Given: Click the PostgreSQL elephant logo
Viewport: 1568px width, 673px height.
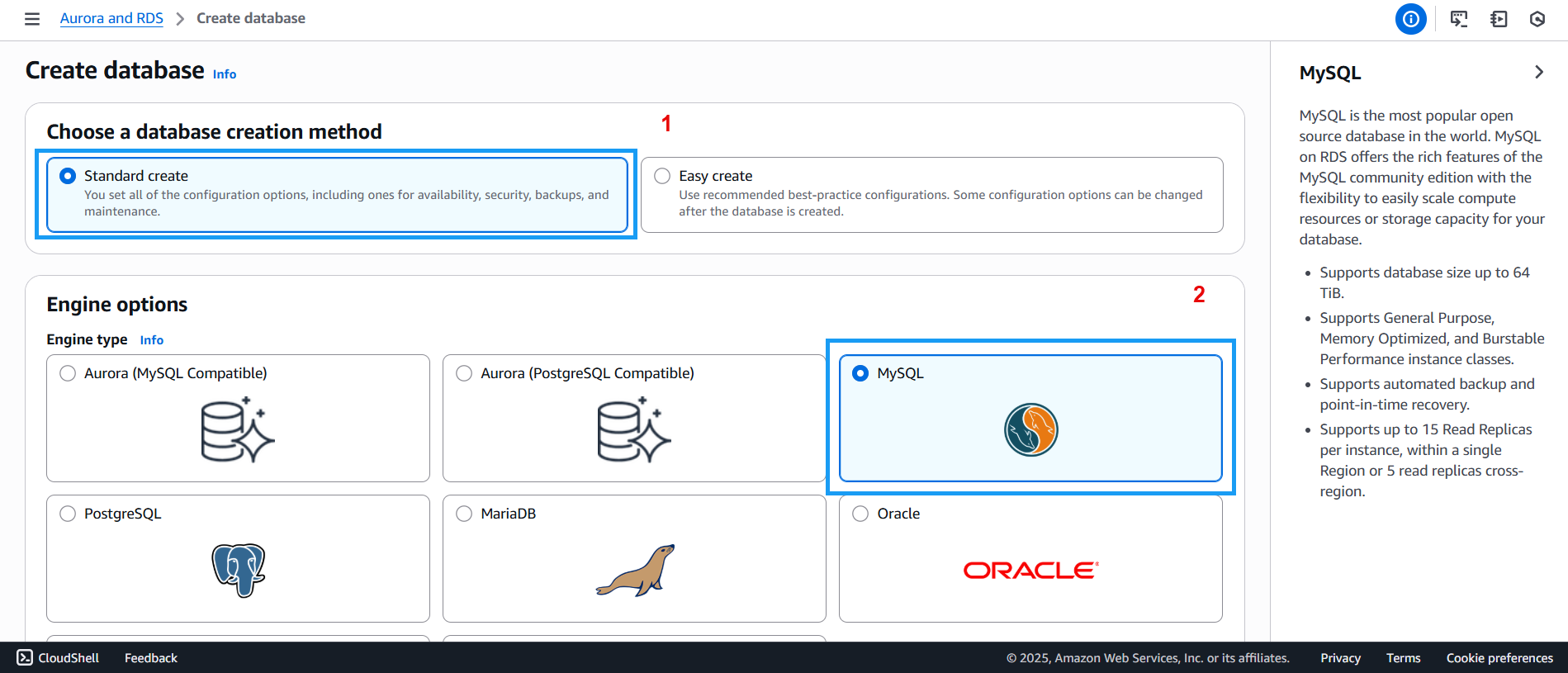Looking at the screenshot, I should click(x=238, y=570).
